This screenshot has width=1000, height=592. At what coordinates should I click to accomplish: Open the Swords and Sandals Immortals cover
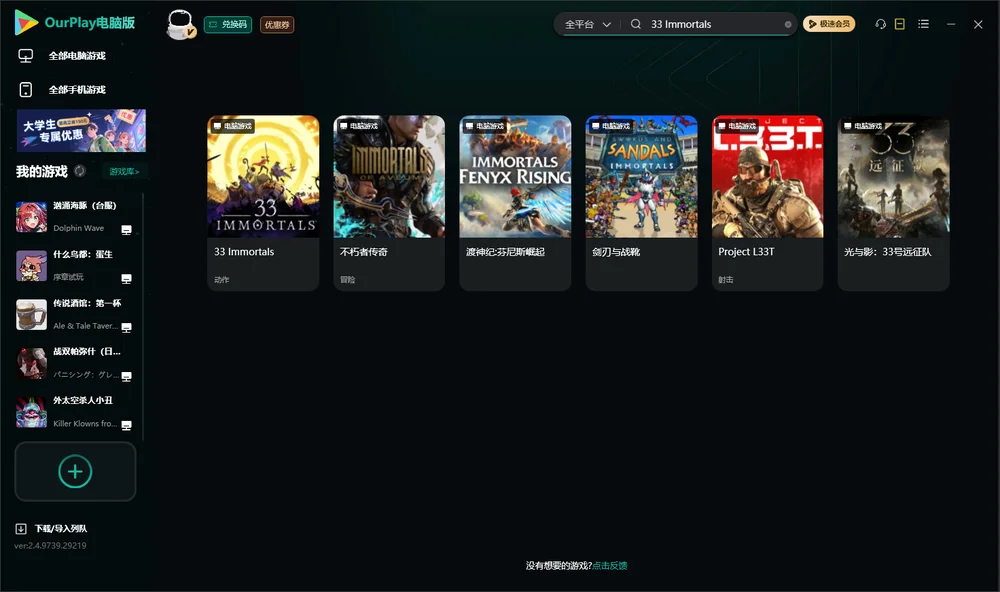point(642,177)
